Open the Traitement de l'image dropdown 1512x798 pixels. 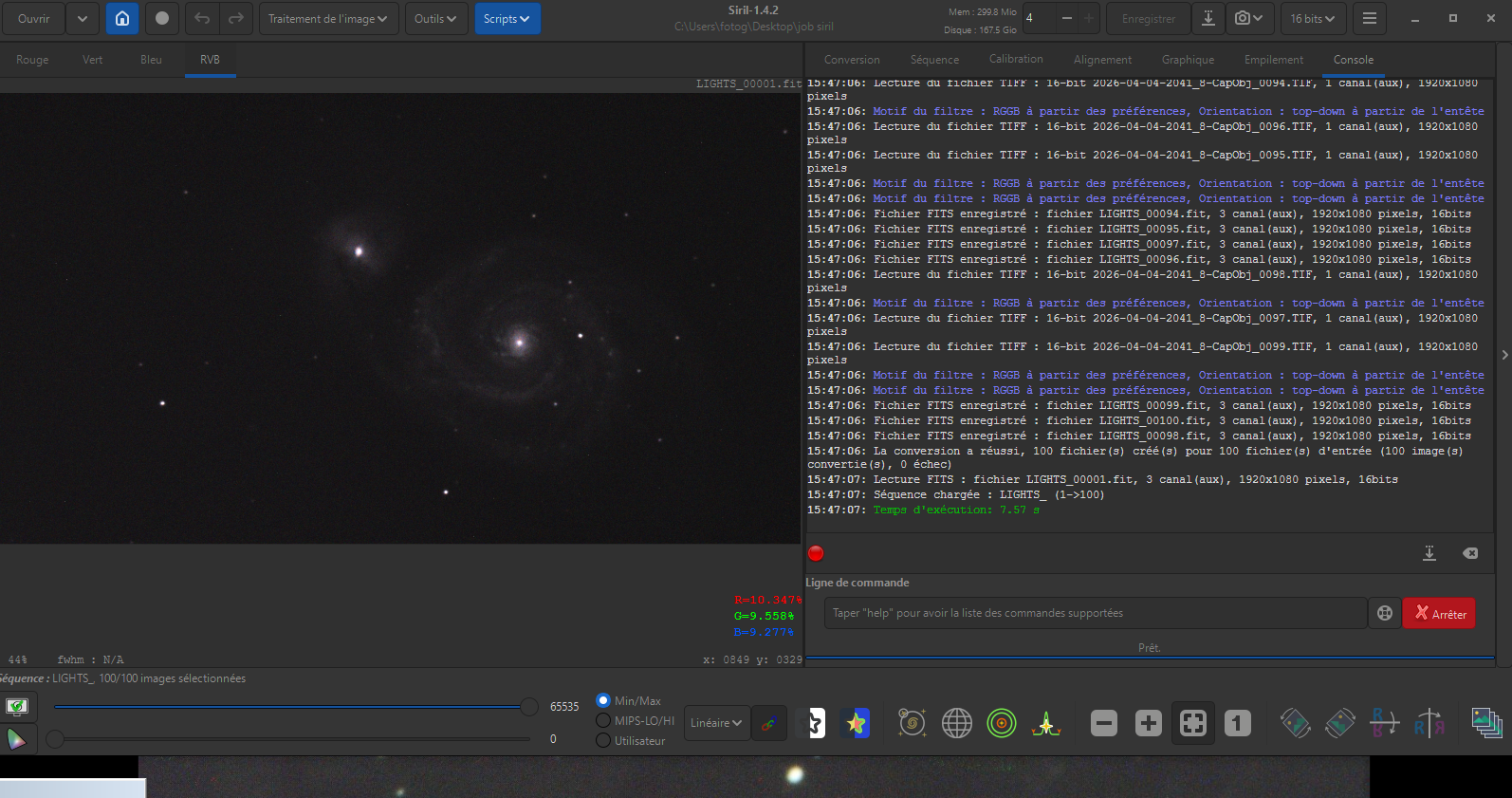pyautogui.click(x=327, y=19)
